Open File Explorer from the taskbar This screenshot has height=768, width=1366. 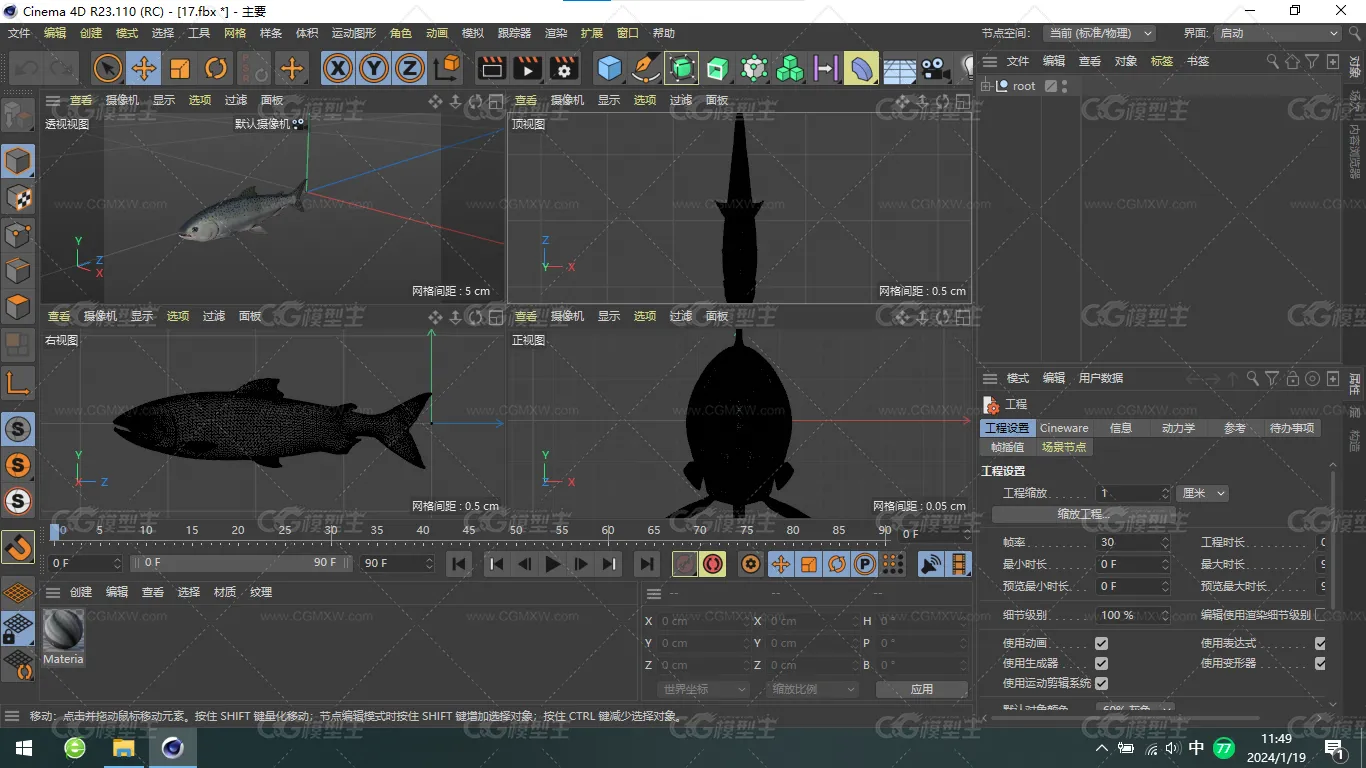[123, 748]
